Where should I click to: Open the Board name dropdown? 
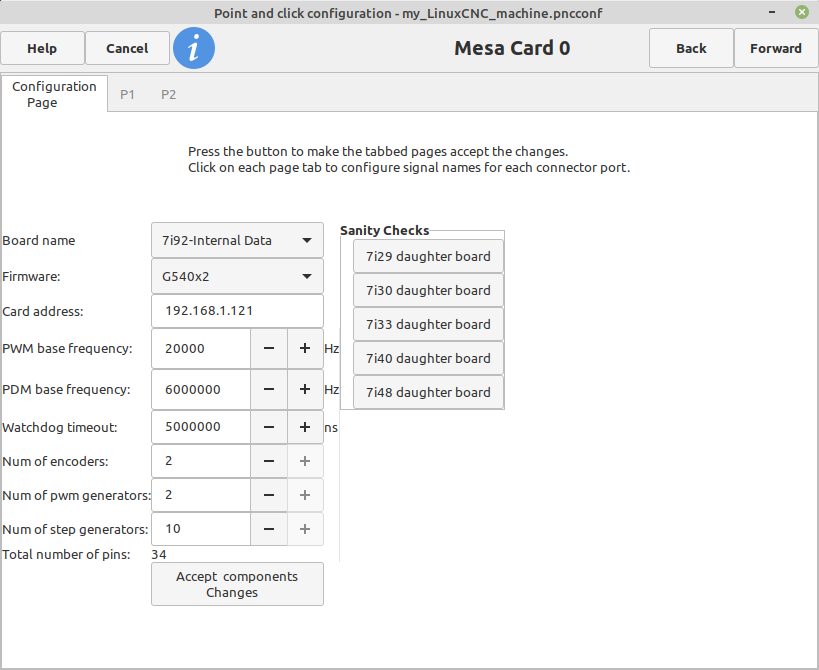[x=237, y=240]
